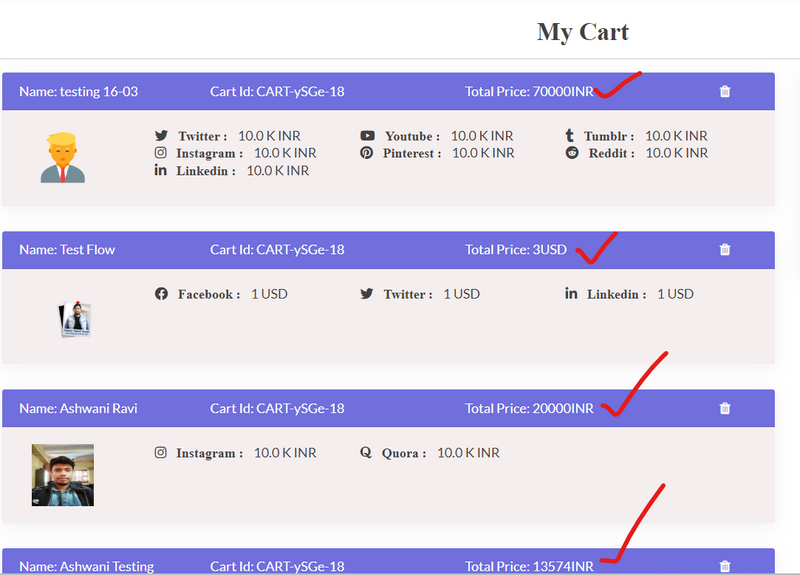
Task: Select Total Price 70000INR text
Action: [529, 92]
